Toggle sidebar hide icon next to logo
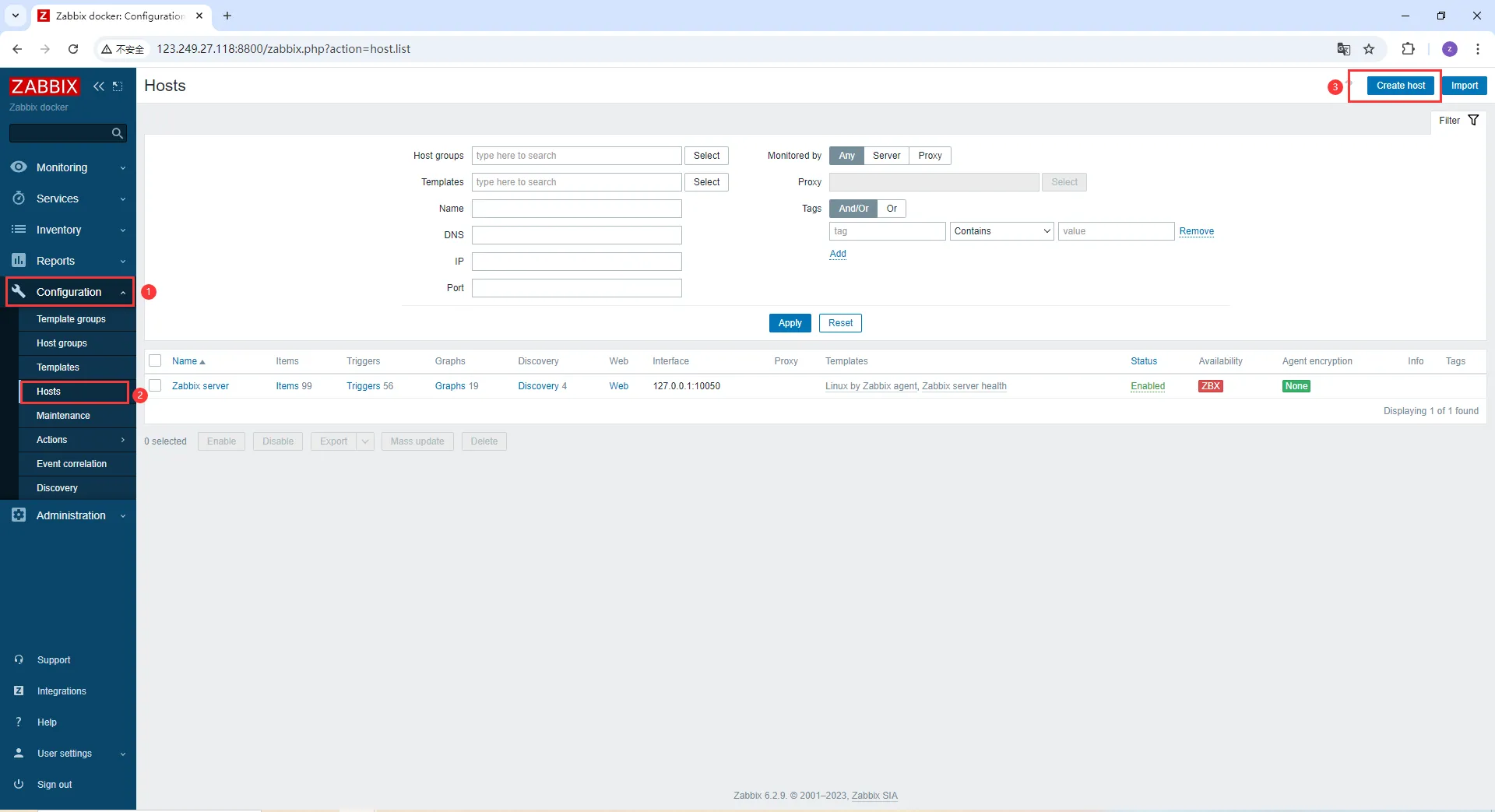The image size is (1495, 812). [118, 86]
